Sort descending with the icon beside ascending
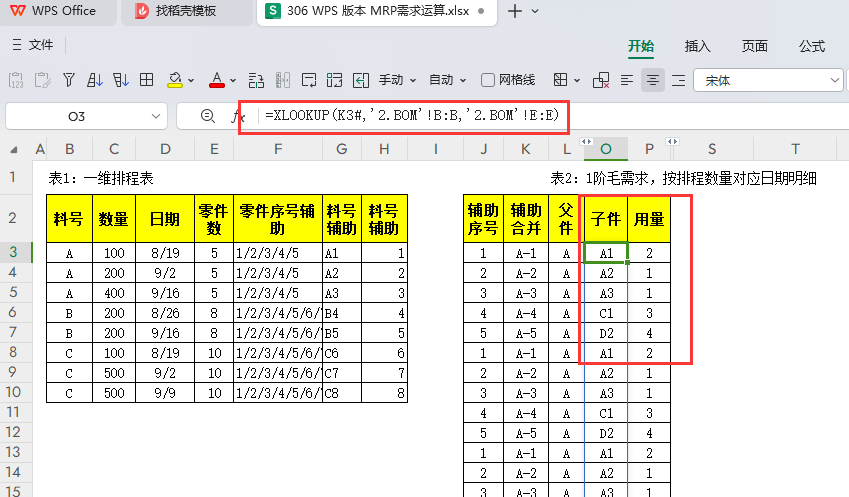Screen dimensions: 849x497 [121, 80]
